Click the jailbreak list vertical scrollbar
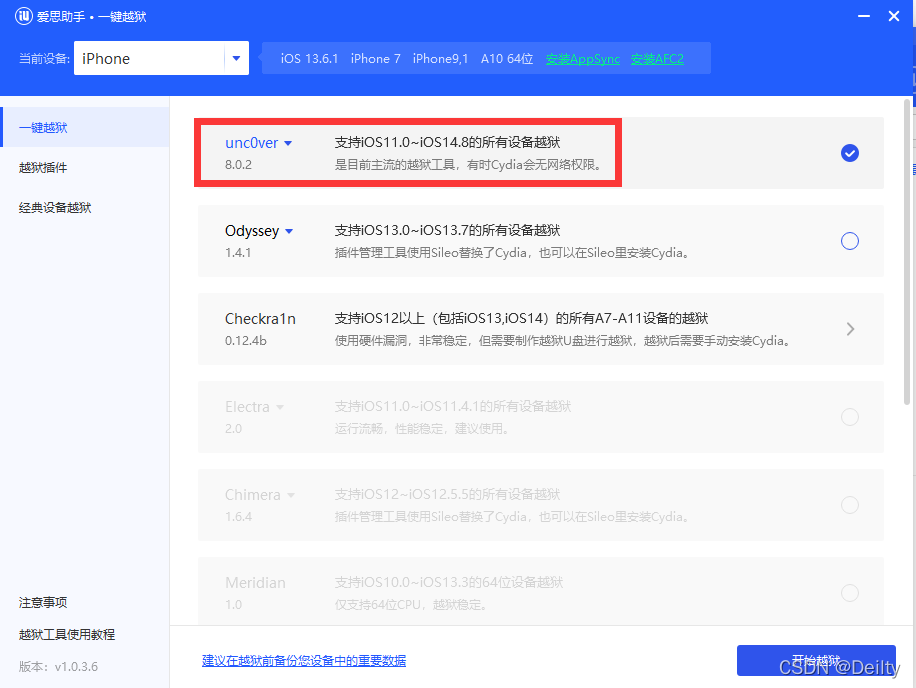The image size is (916, 688). pos(907,251)
